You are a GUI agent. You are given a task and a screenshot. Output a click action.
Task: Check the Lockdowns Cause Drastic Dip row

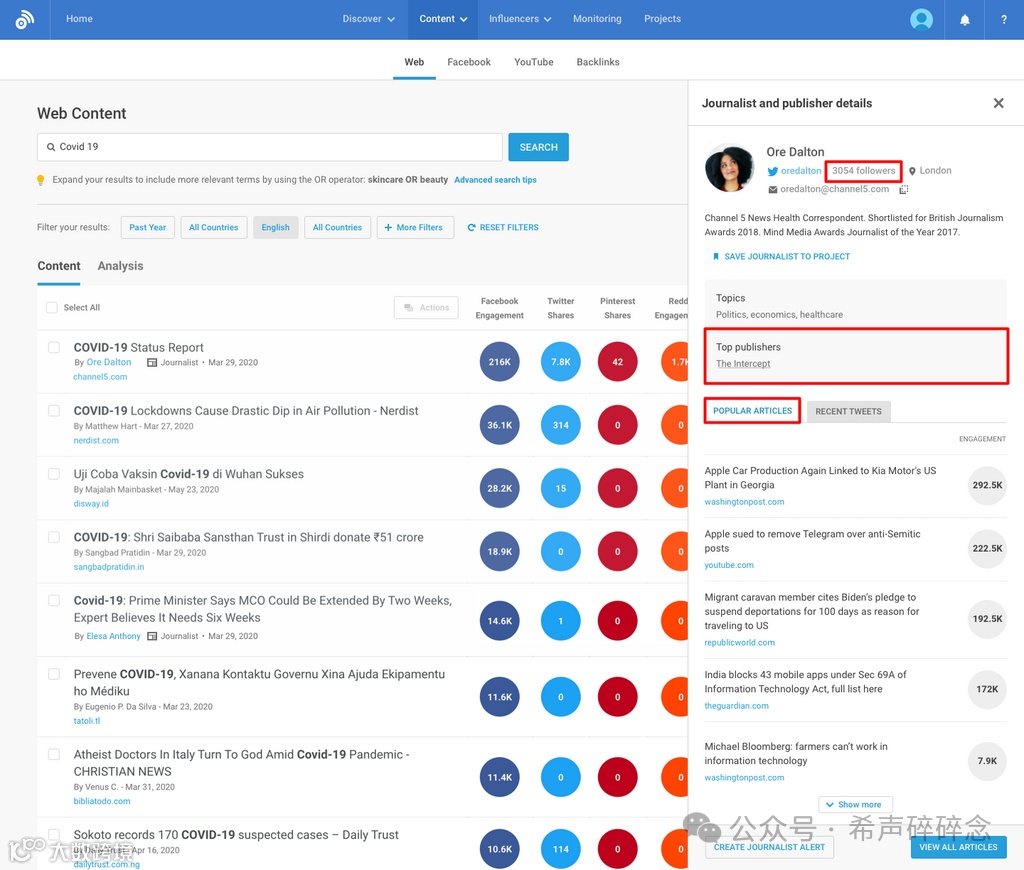[x=54, y=411]
